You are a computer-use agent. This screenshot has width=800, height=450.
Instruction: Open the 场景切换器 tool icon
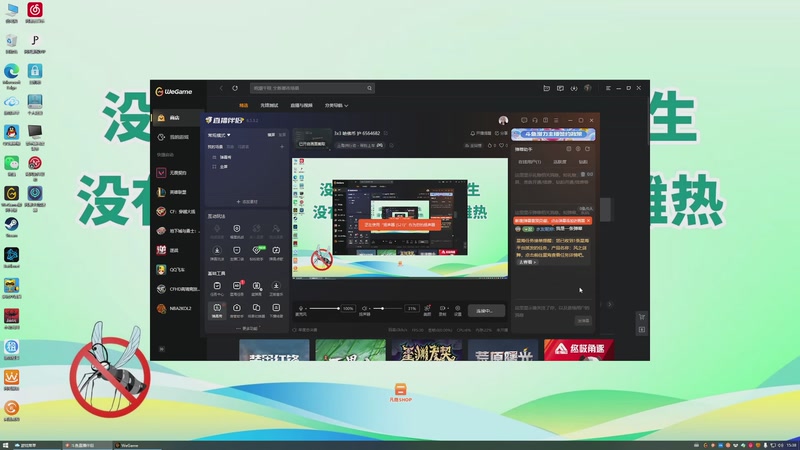click(x=257, y=310)
